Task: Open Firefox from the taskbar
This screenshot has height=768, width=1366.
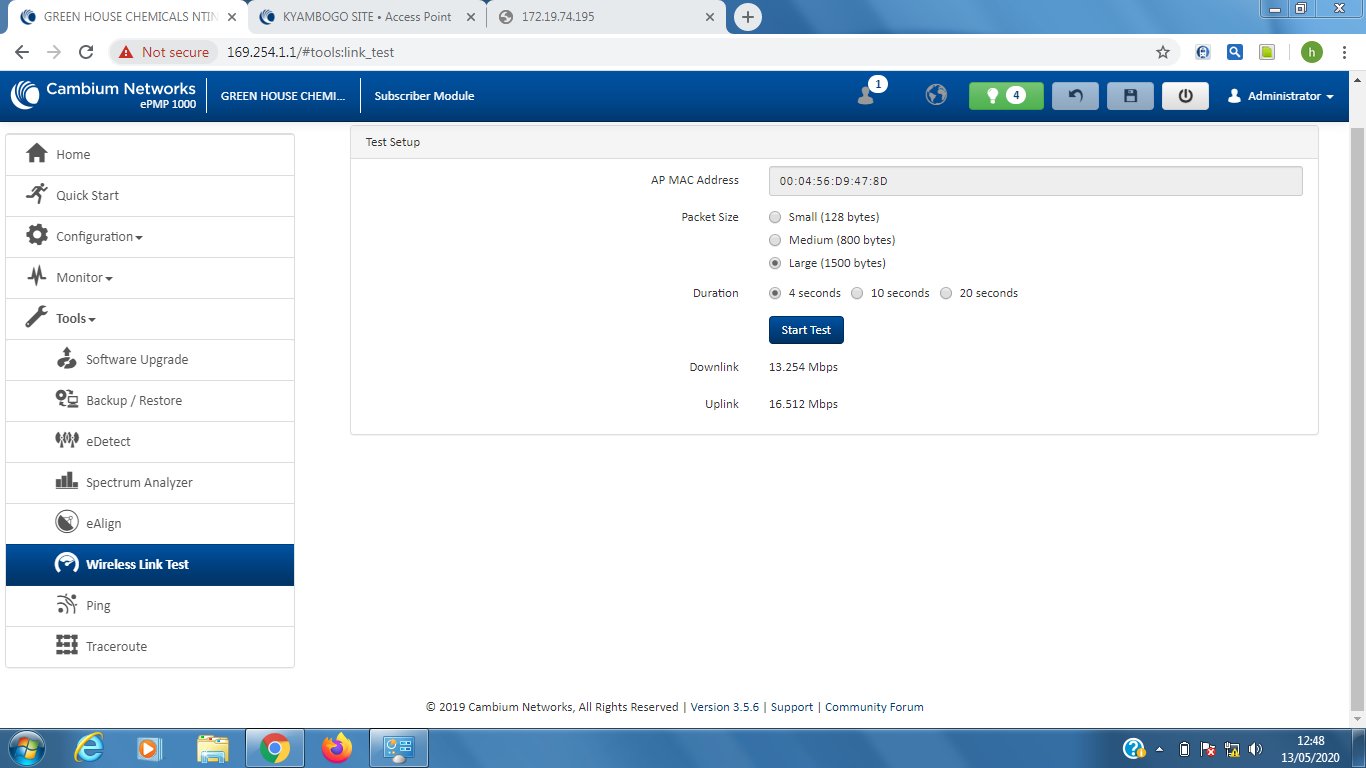Action: [x=337, y=748]
